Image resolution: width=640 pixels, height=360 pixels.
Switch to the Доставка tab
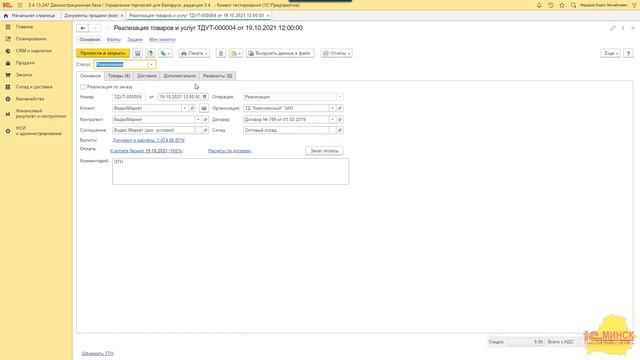coord(147,76)
